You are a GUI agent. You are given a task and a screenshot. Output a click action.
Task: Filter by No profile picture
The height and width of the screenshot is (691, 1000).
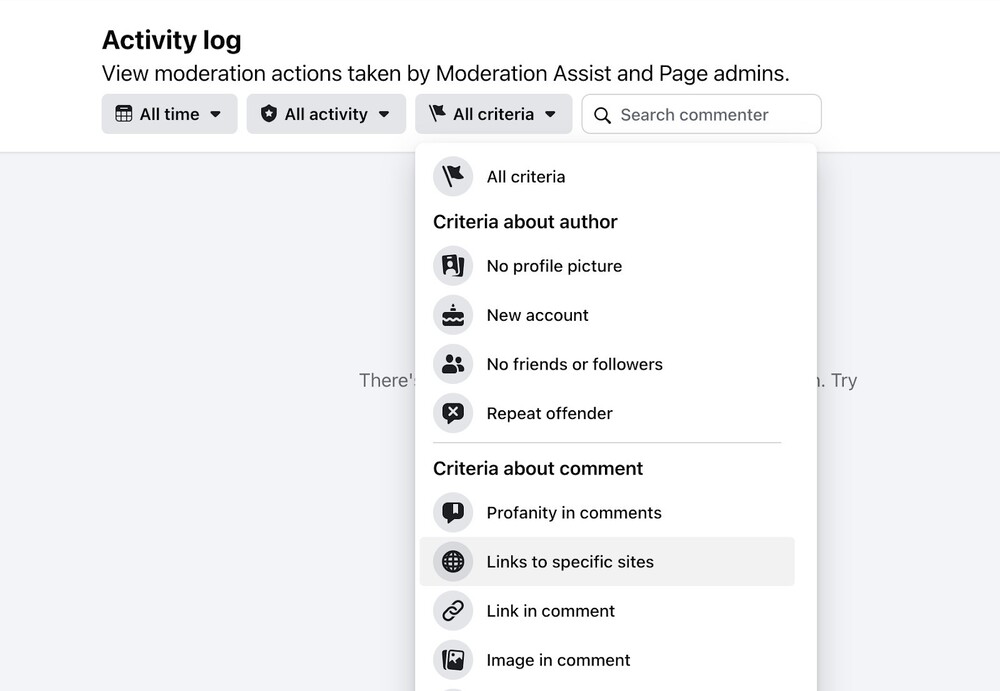(x=607, y=266)
